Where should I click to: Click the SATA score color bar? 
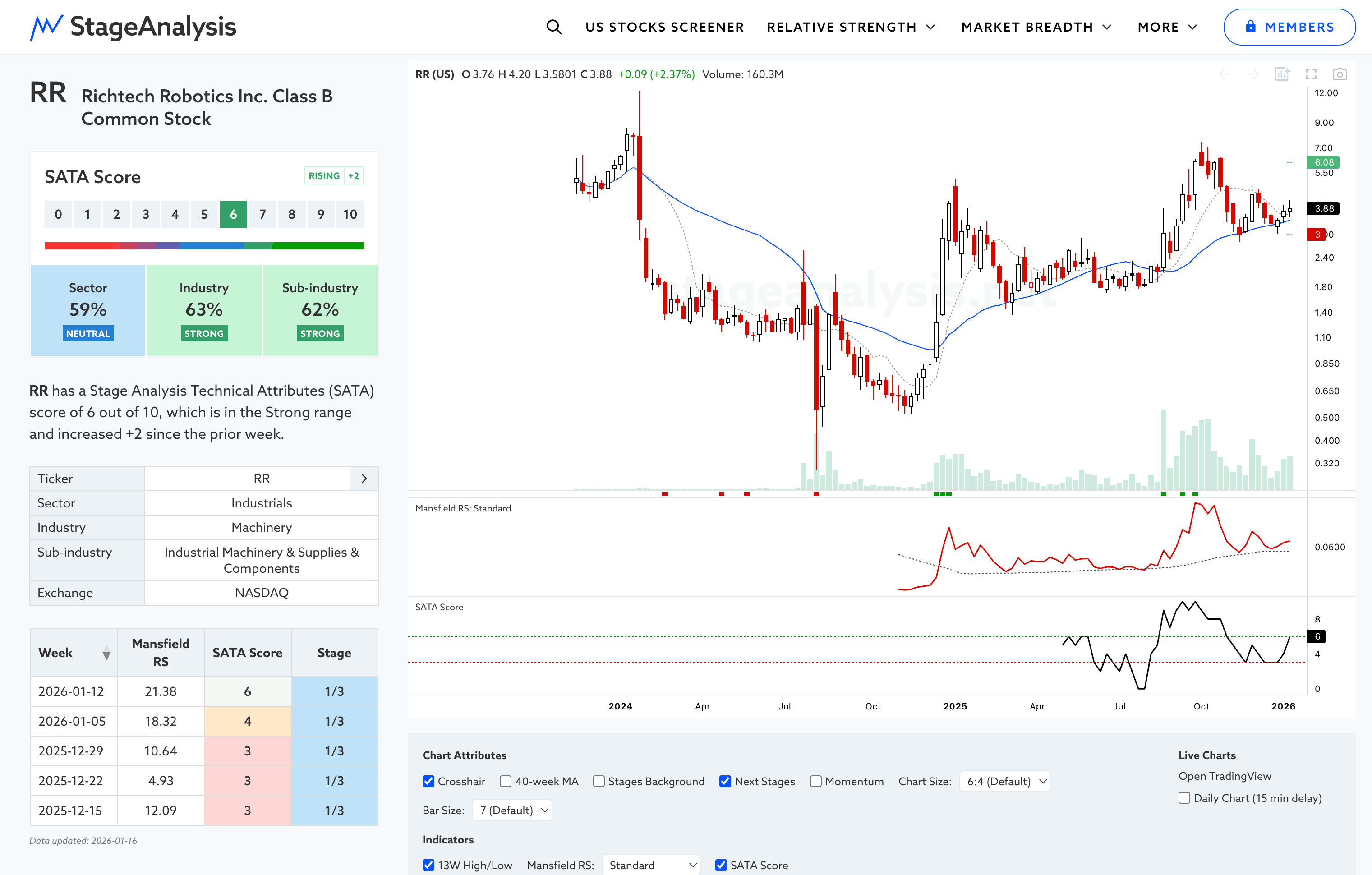click(x=204, y=246)
